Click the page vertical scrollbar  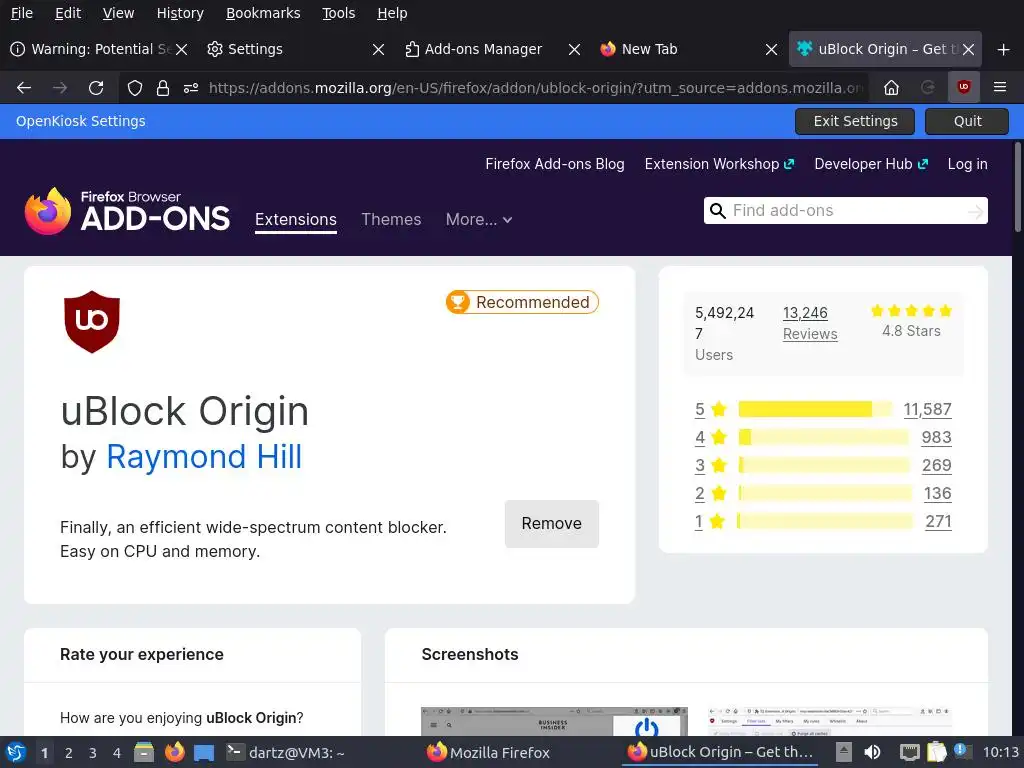[x=1017, y=187]
